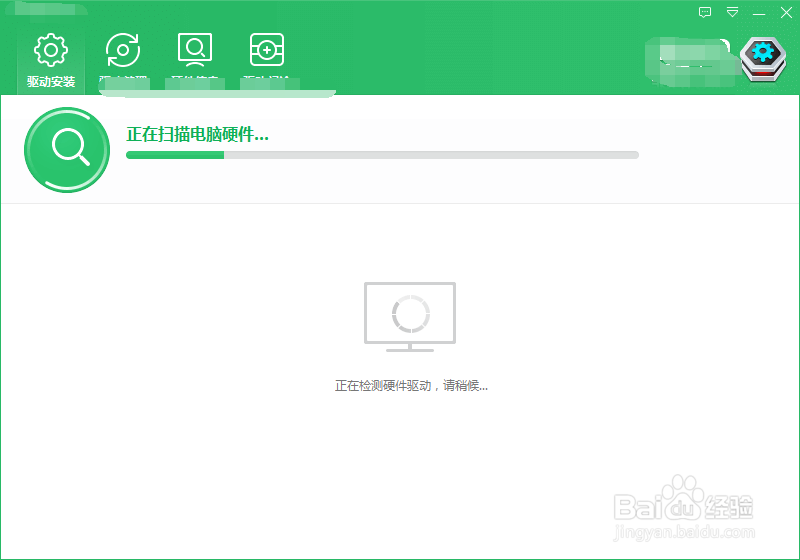This screenshot has height=560, width=800.
Task: Open the main menu triangle icon in title bar
Action: tap(732, 13)
